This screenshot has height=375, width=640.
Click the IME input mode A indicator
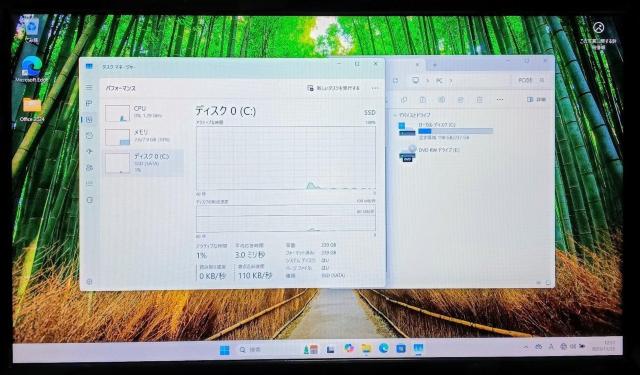tap(551, 346)
